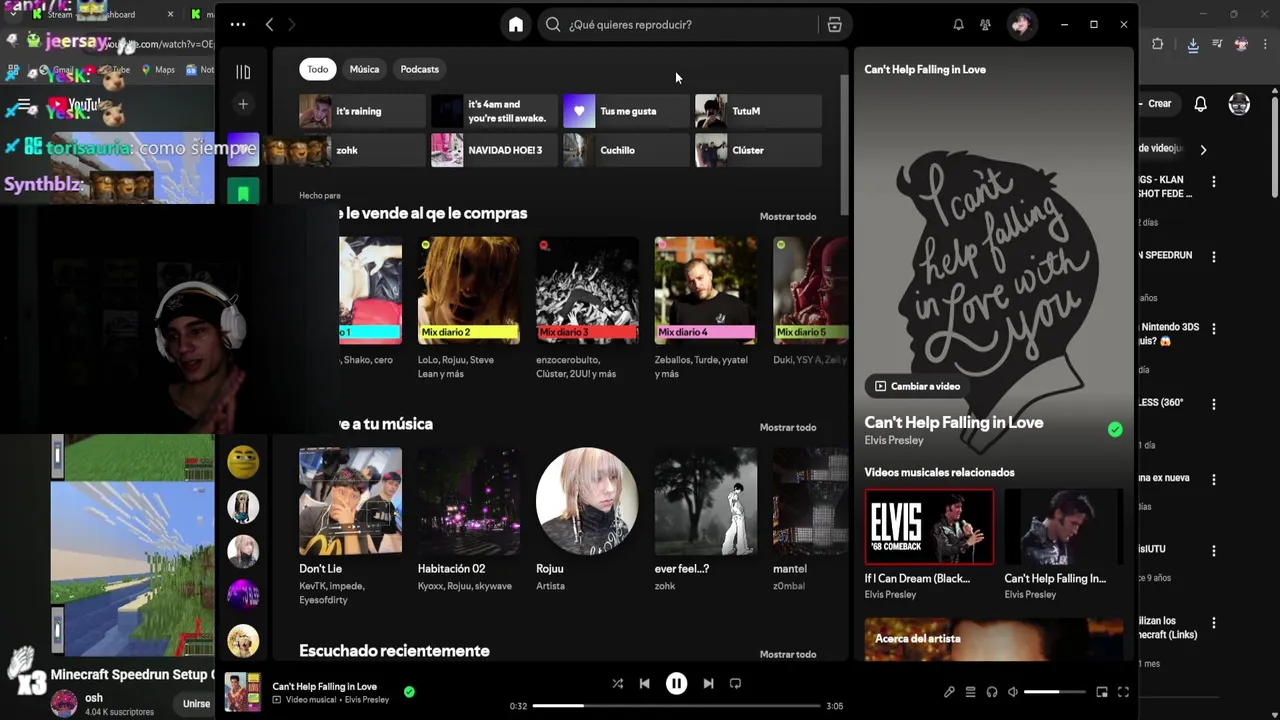The image size is (1280, 720).
Task: Open the play queue icon
Action: [x=970, y=692]
